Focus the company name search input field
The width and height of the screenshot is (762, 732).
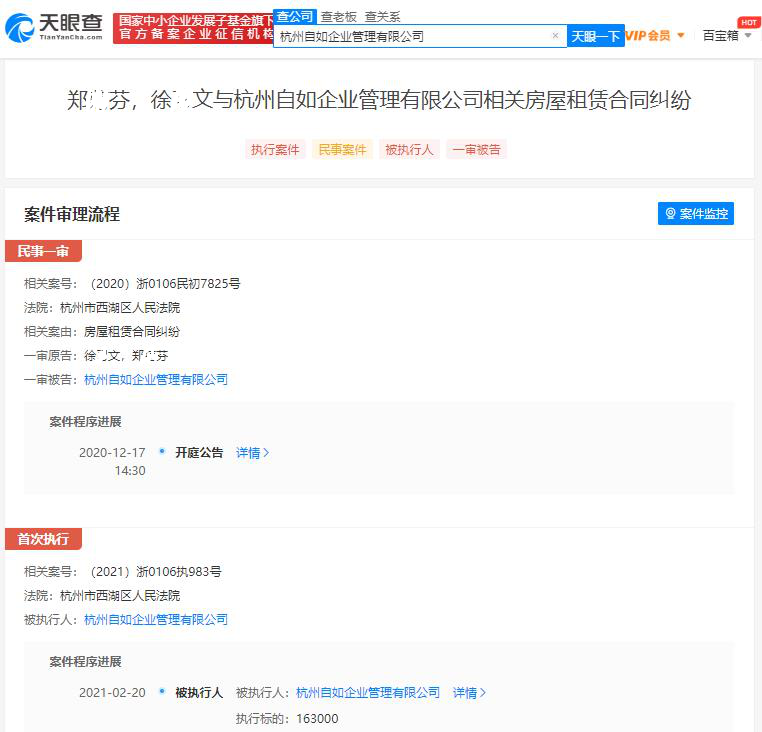pyautogui.click(x=413, y=36)
